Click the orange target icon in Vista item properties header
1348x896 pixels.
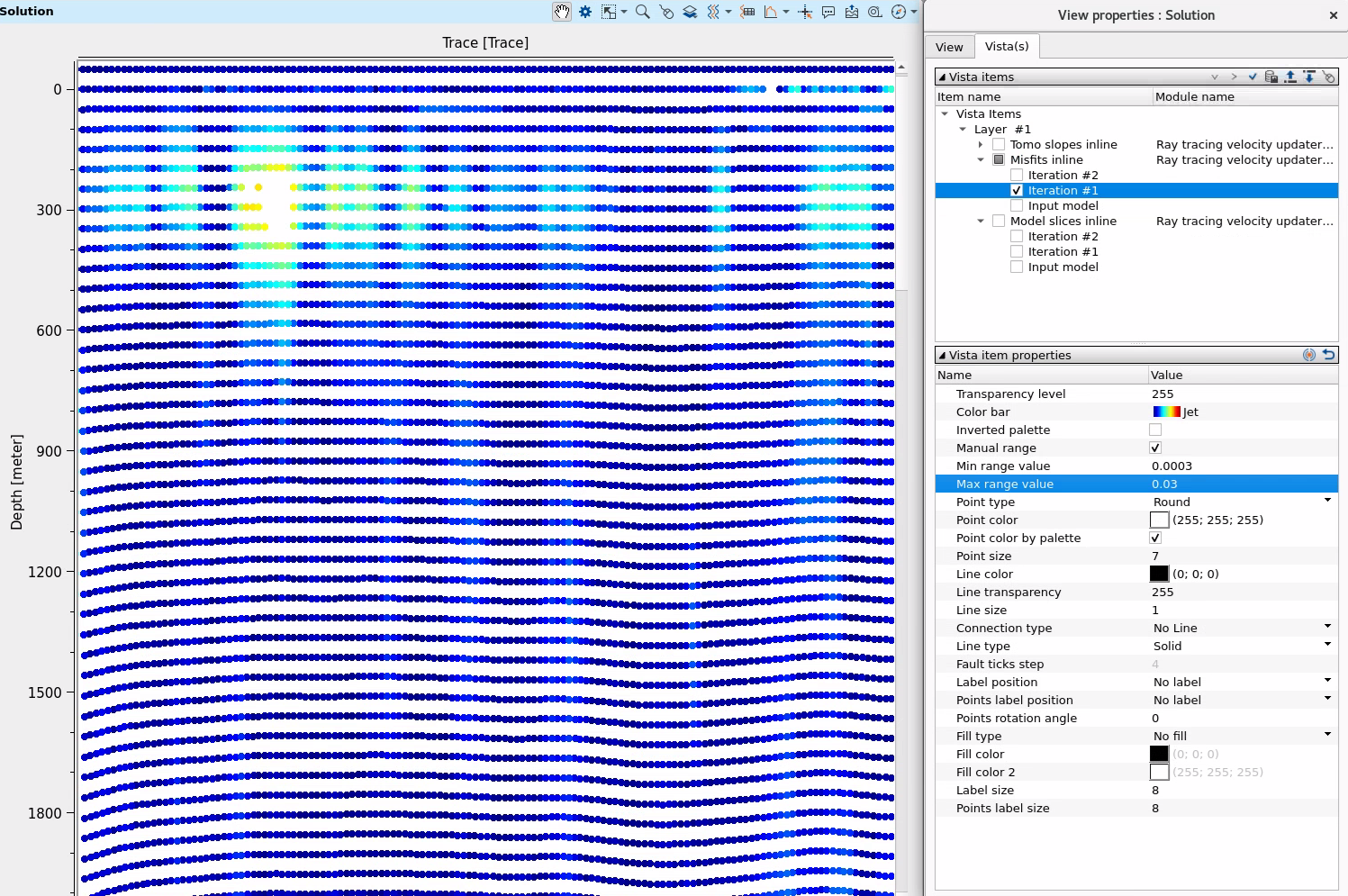point(1309,355)
